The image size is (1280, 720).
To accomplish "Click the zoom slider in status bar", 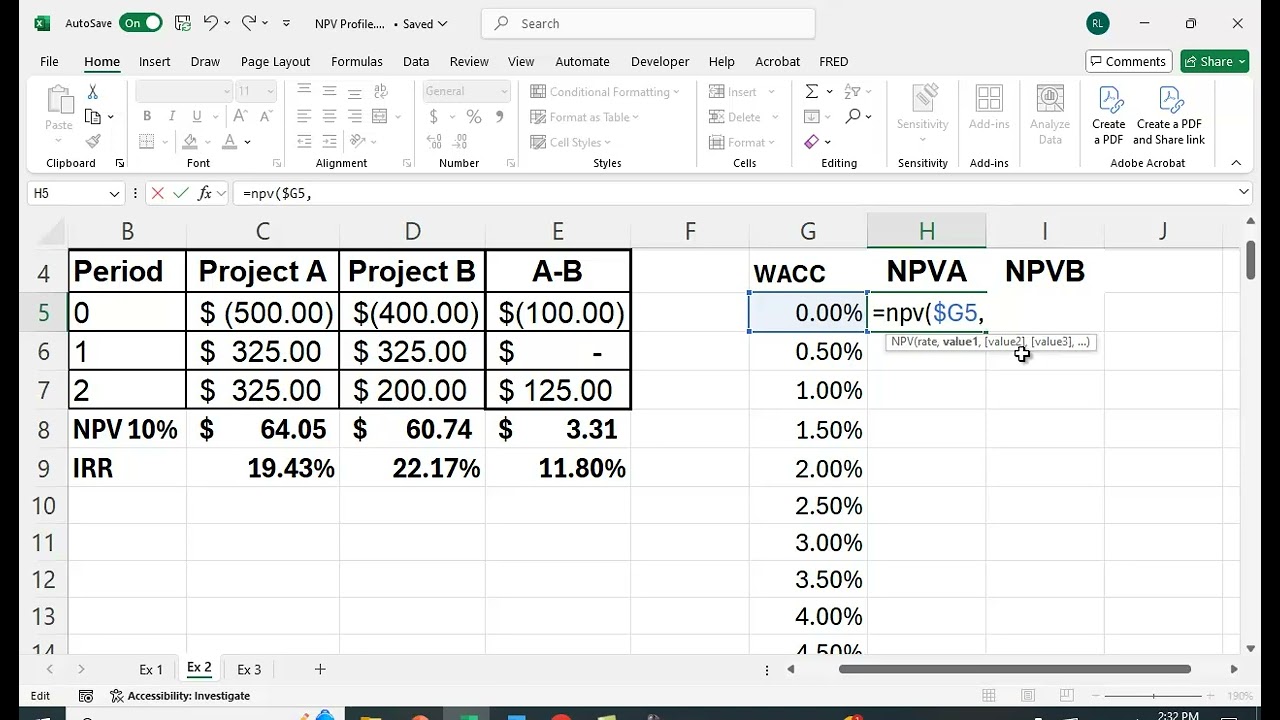I will [1153, 695].
